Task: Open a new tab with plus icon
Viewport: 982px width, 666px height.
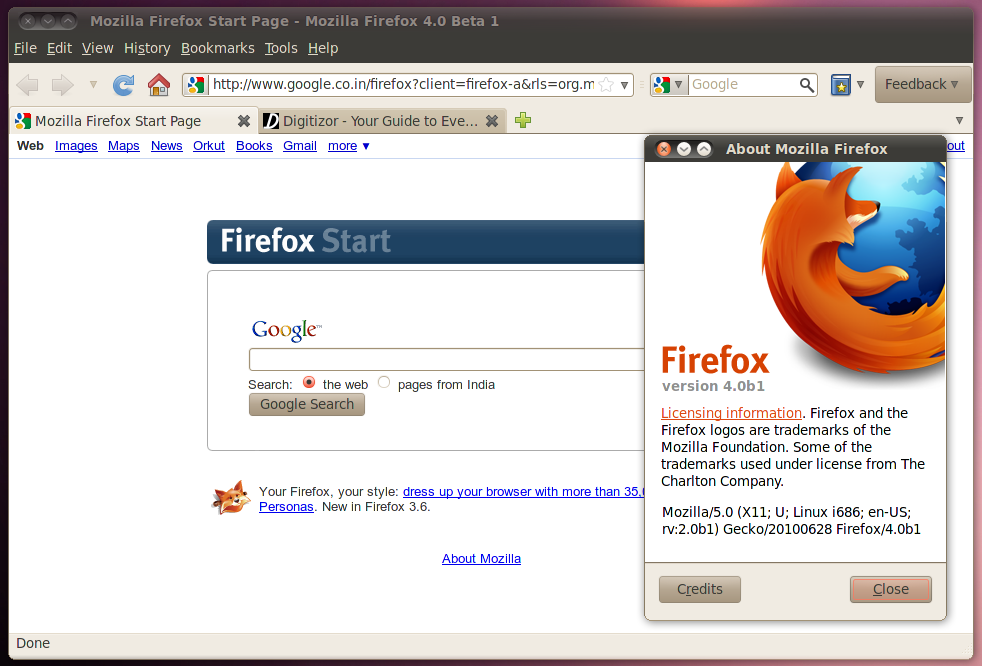Action: click(x=522, y=121)
